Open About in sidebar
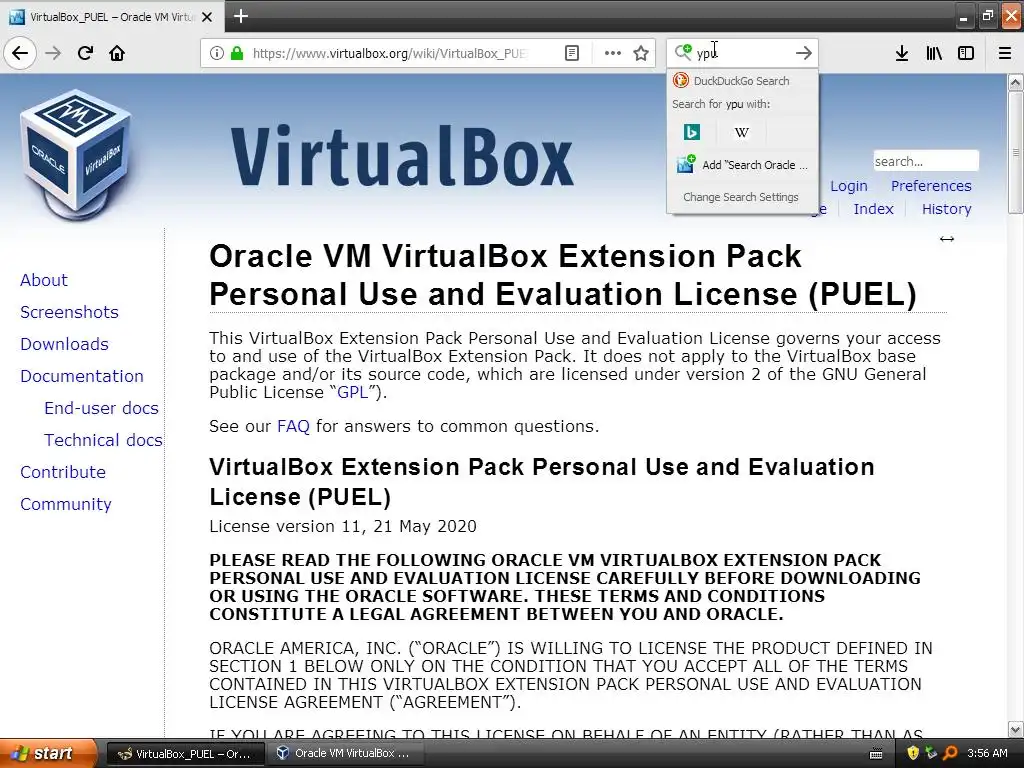This screenshot has width=1024, height=768. point(44,280)
